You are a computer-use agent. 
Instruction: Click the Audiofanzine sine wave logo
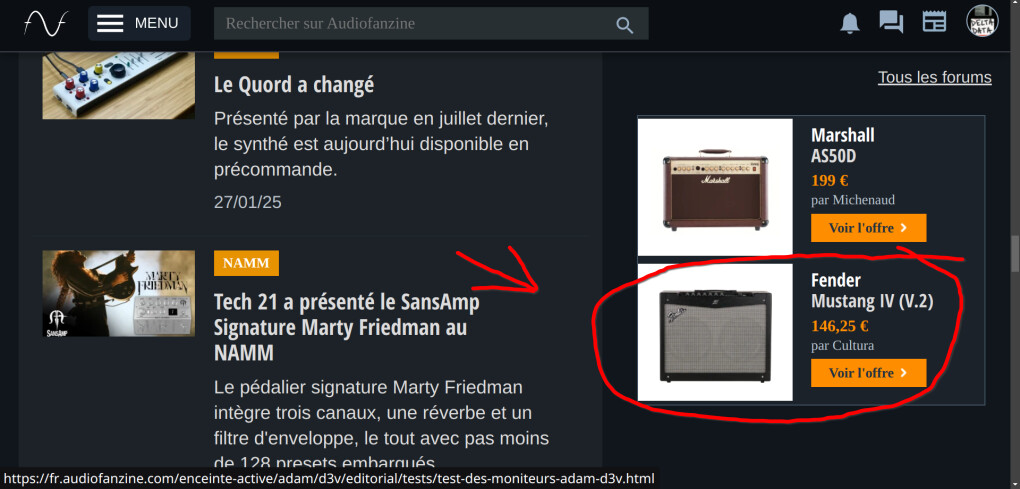pos(45,24)
